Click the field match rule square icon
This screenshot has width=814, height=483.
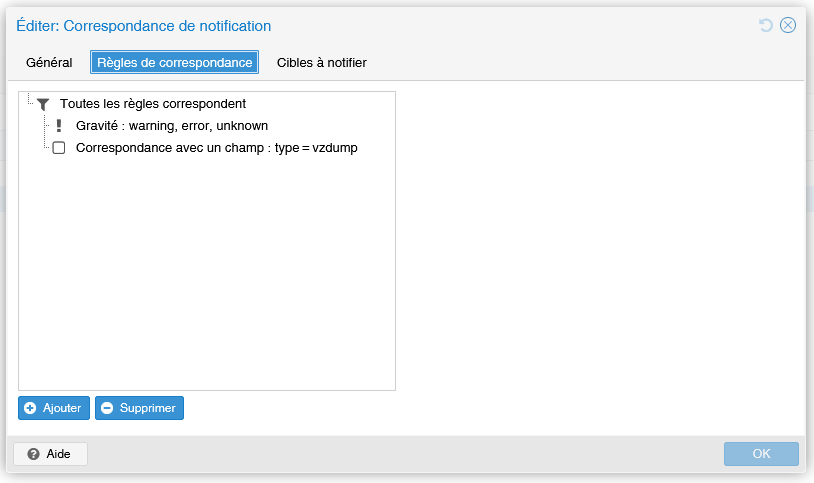point(59,148)
